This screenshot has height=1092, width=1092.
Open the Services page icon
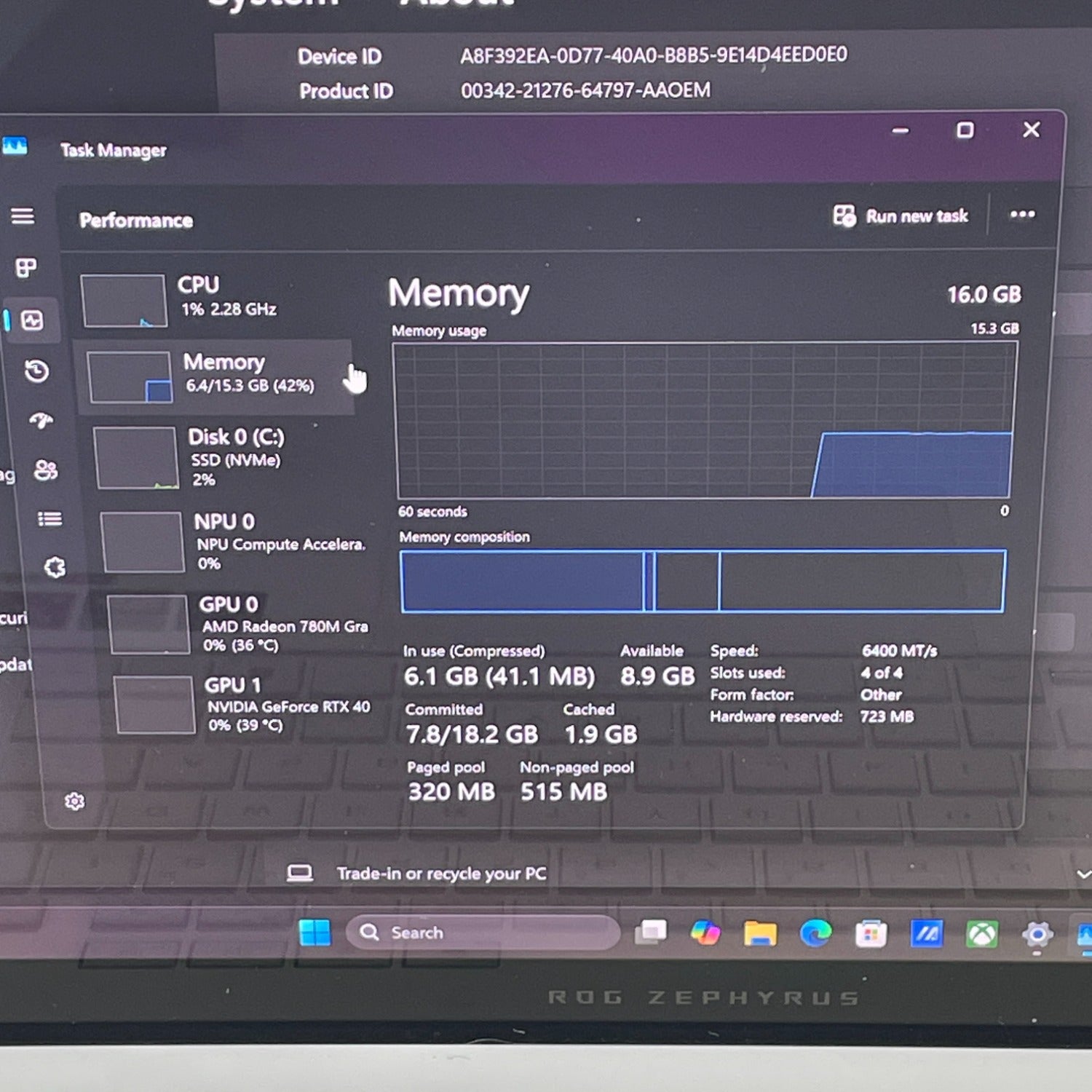coord(55,567)
